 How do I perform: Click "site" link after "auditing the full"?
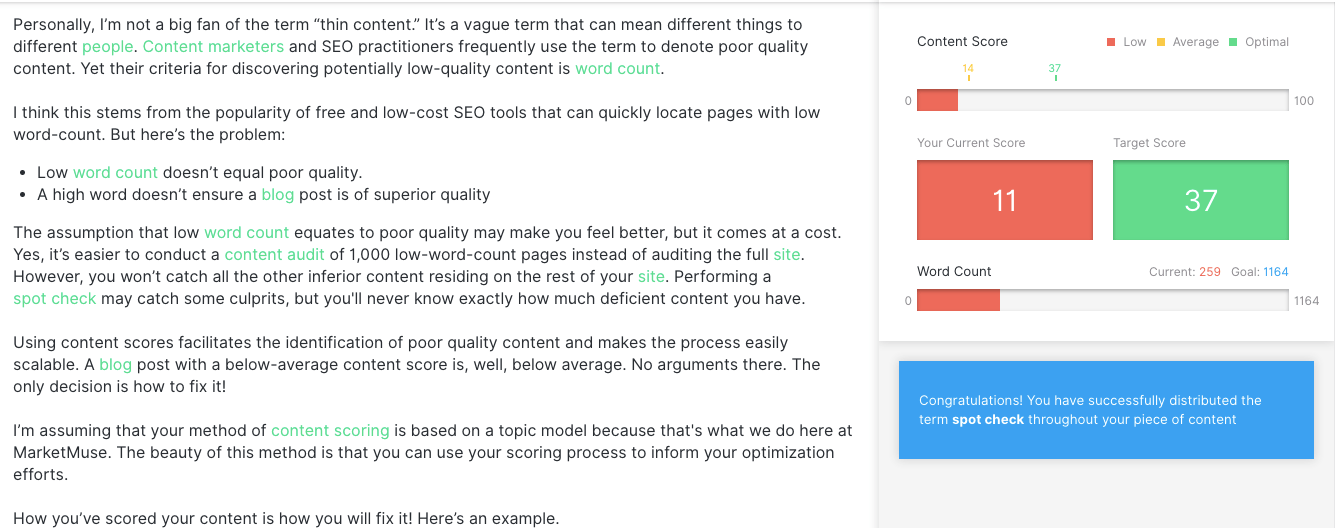[x=787, y=255]
